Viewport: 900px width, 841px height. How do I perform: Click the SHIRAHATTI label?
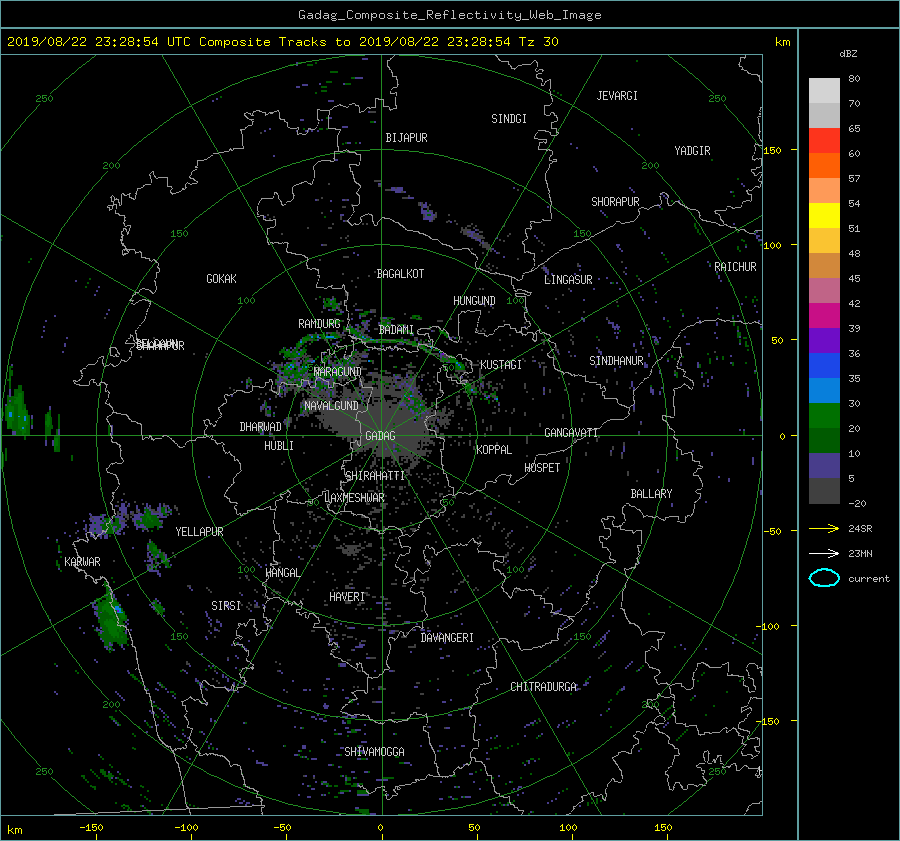pyautogui.click(x=375, y=476)
